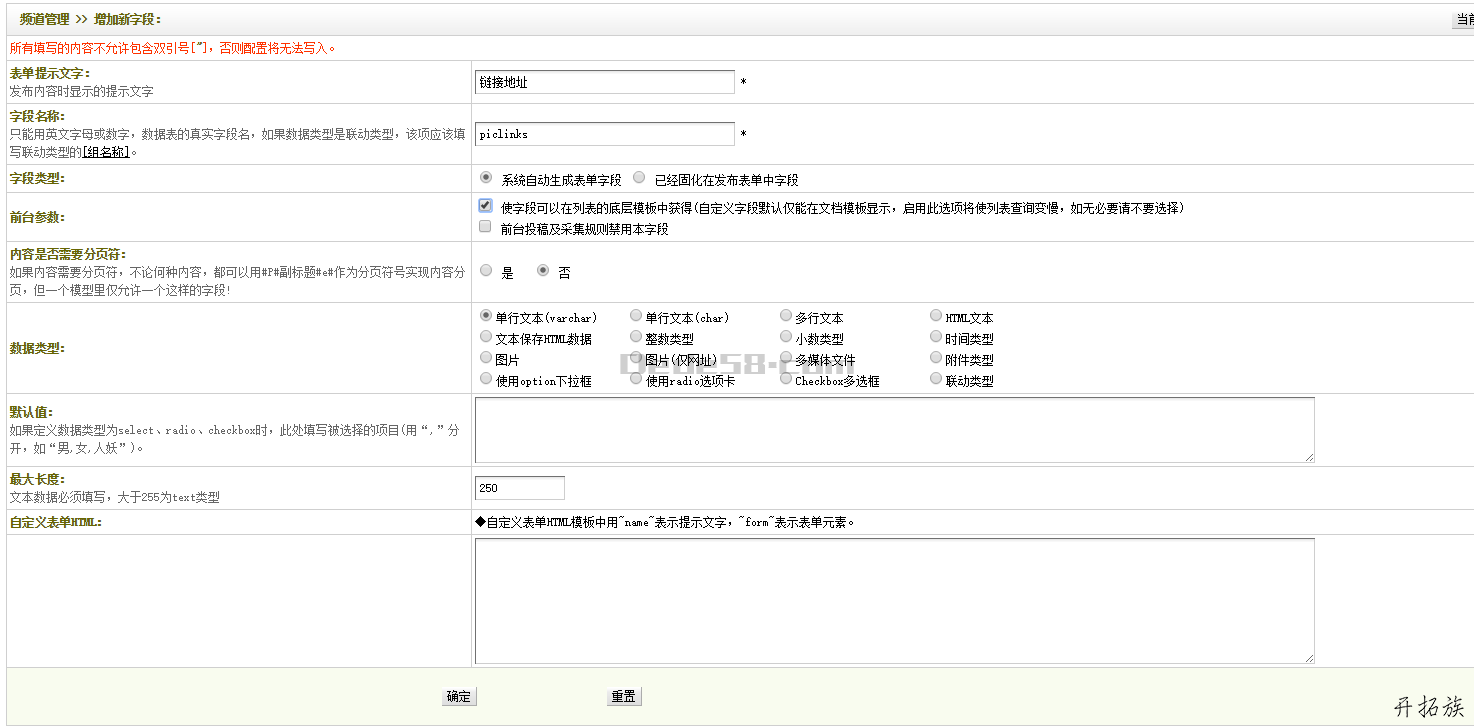The image size is (1474, 728).
Task: Focus the 默认值 textarea
Action: pos(895,430)
